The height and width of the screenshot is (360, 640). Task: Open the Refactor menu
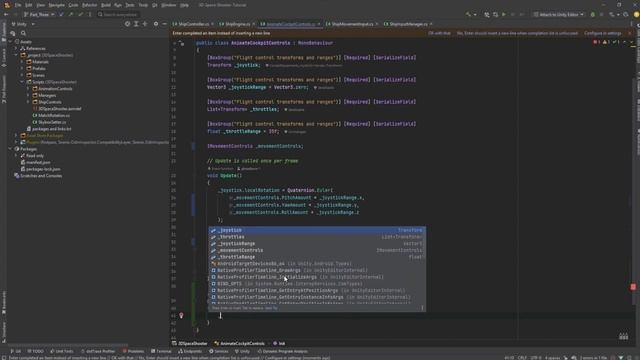click(89, 5)
